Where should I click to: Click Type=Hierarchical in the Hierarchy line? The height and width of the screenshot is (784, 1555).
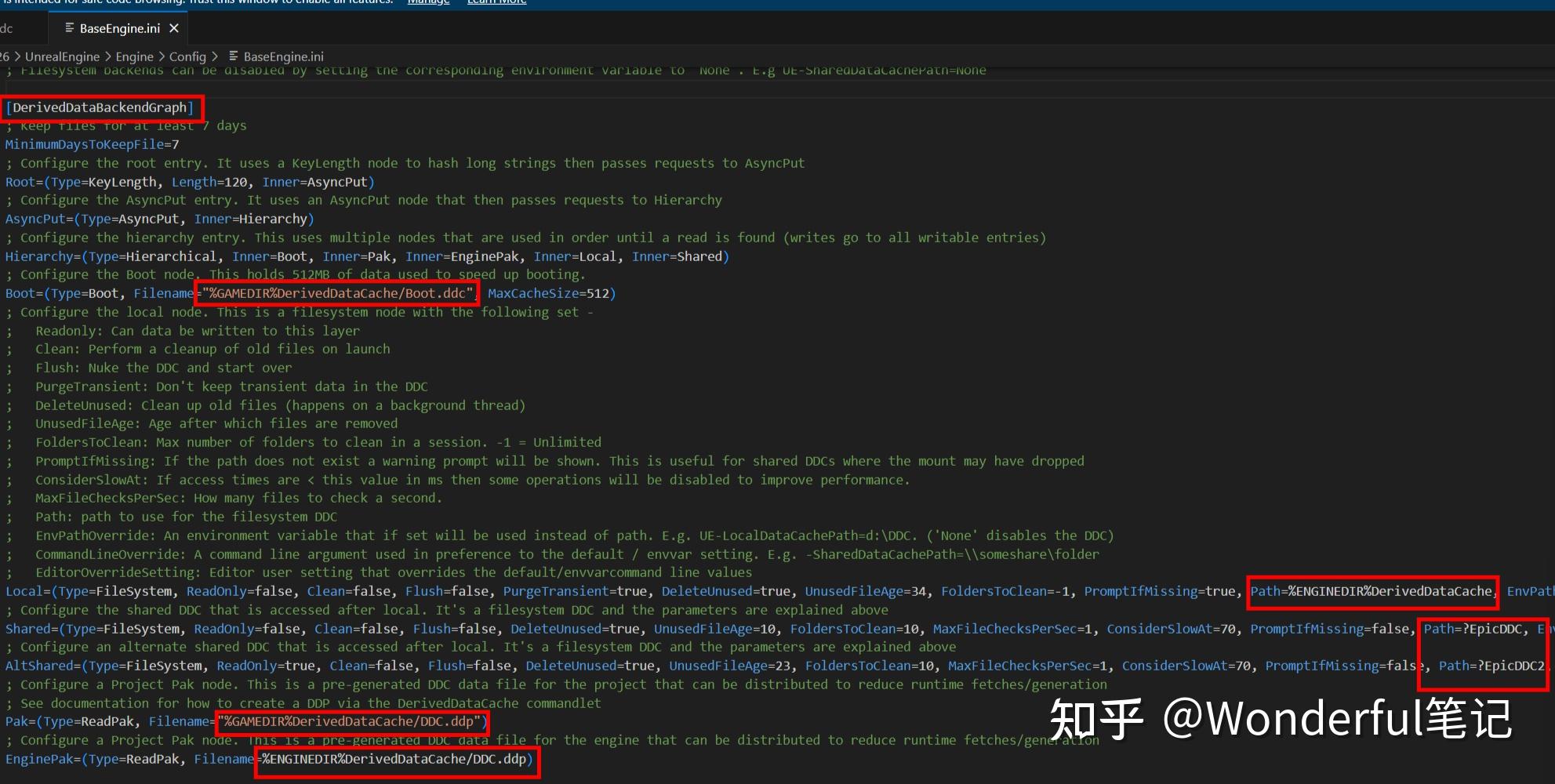pos(152,256)
